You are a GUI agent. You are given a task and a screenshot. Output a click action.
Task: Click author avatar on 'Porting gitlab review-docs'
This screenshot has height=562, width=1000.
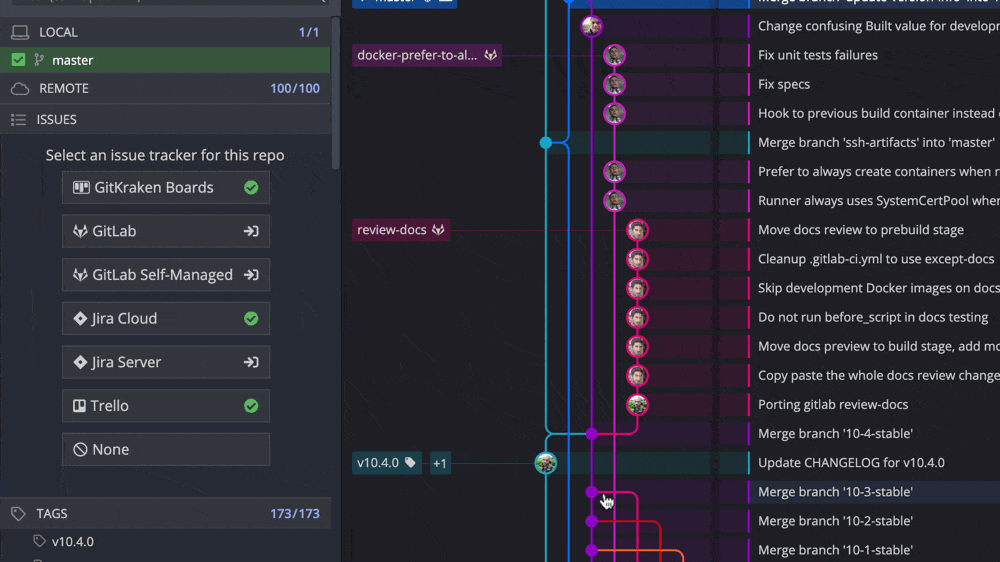tap(637, 404)
